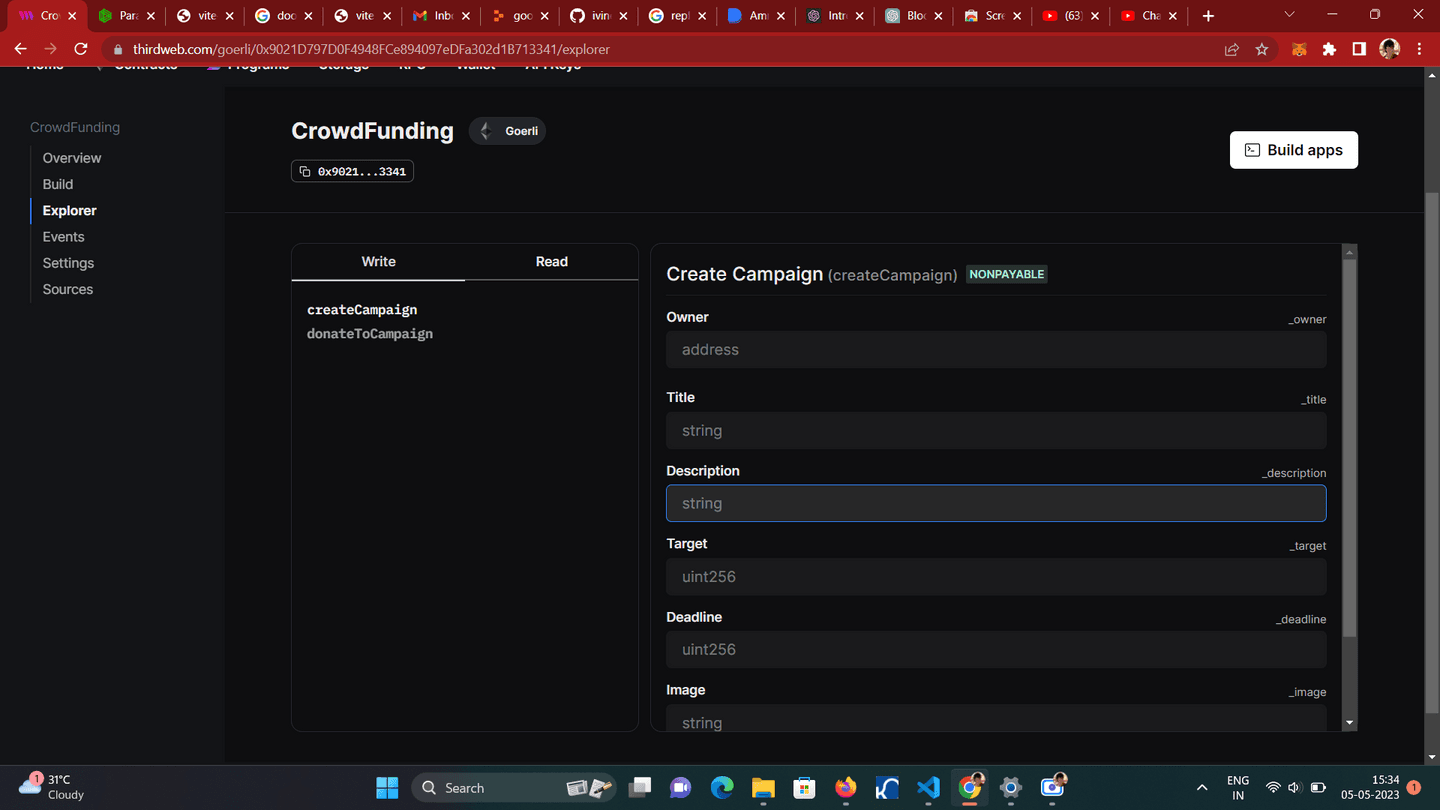Open Overview in the sidebar
This screenshot has width=1440, height=810.
point(72,158)
